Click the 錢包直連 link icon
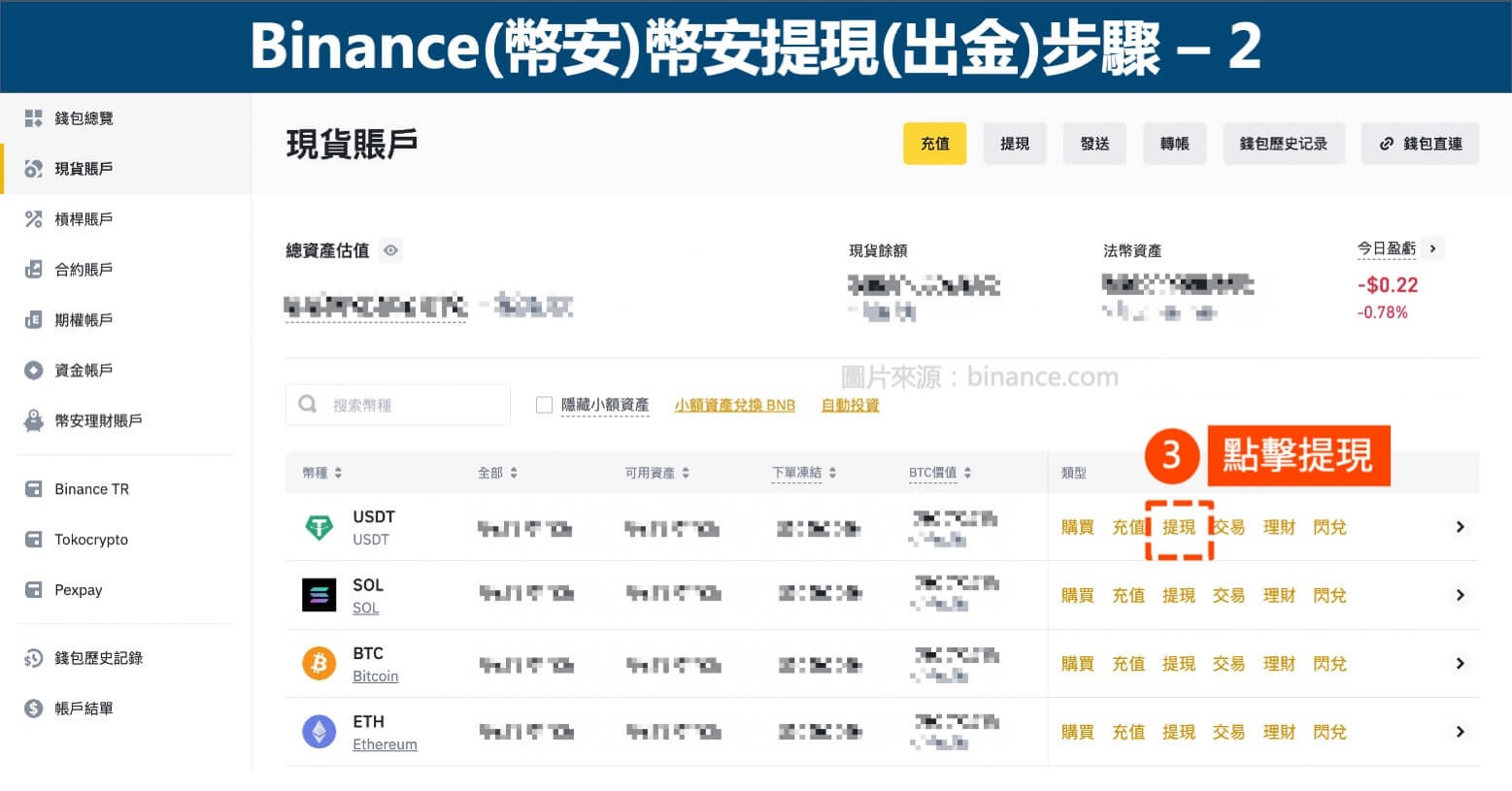Screen dimensions: 1512x791 point(1386,143)
